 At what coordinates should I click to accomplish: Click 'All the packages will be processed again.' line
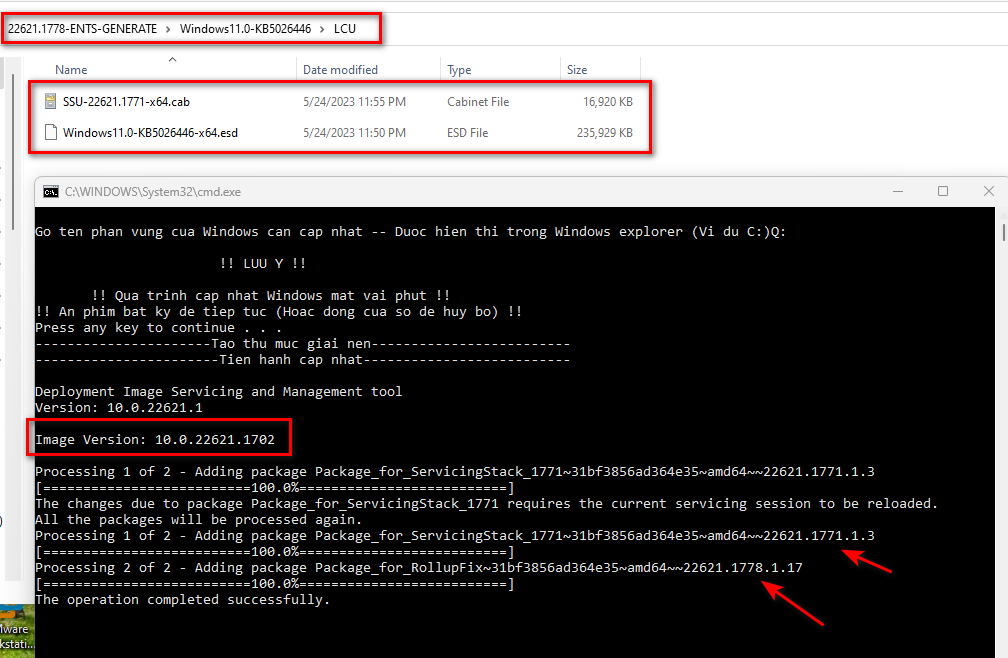(199, 519)
